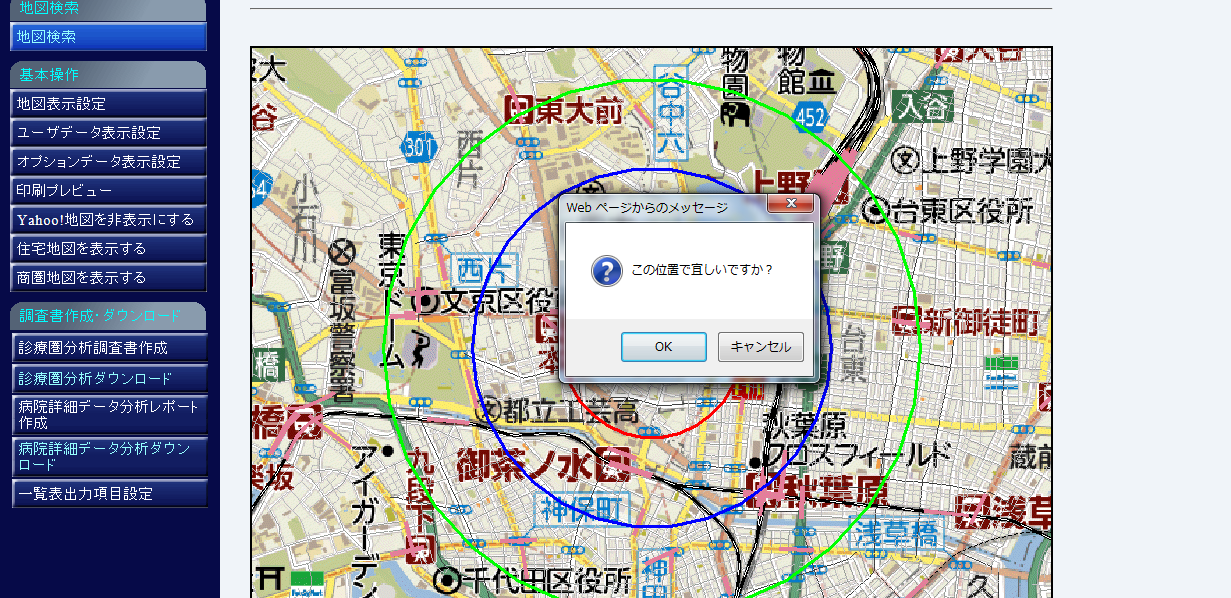Click the station icon left of red 浅草 label
Screen dimensions: 1231x598
[971, 511]
